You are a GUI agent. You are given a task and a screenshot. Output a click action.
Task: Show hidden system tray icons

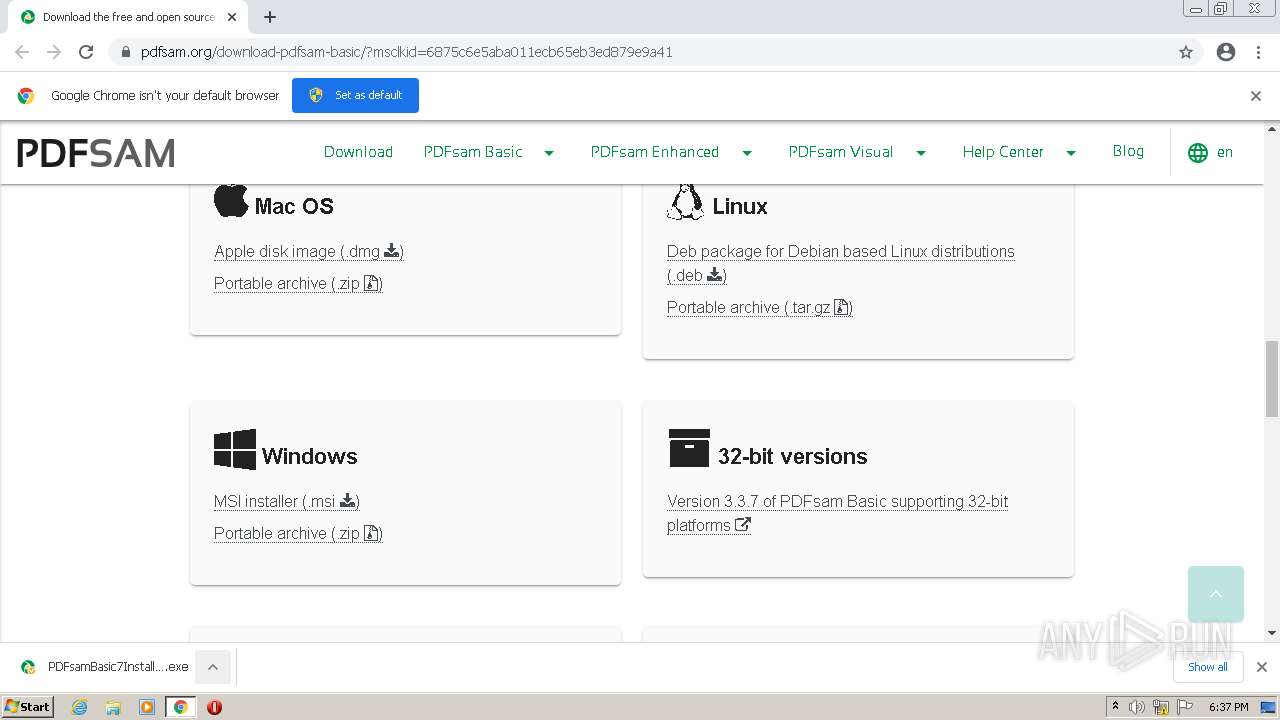pyautogui.click(x=1115, y=706)
